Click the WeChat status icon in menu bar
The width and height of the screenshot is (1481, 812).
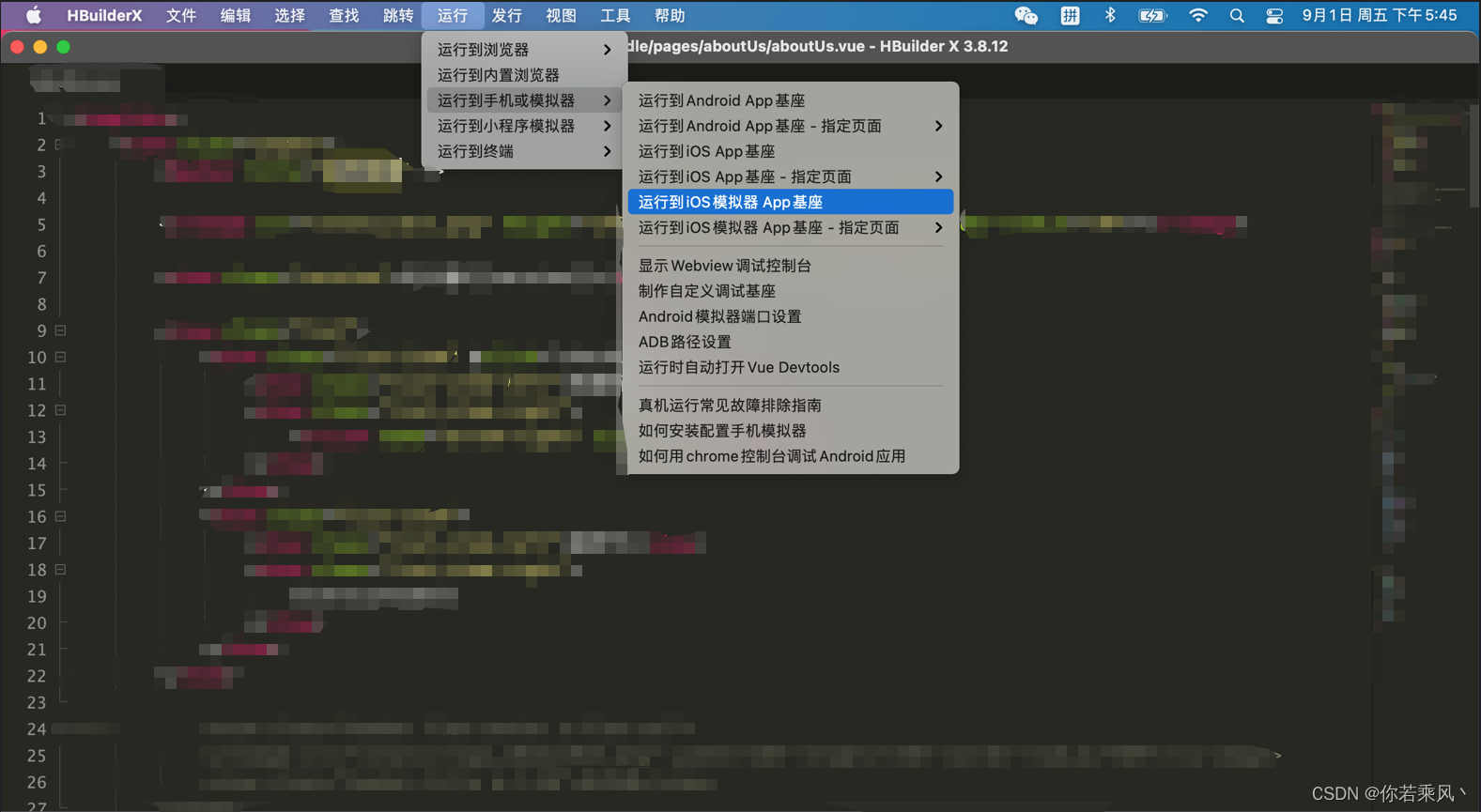pyautogui.click(x=1026, y=15)
